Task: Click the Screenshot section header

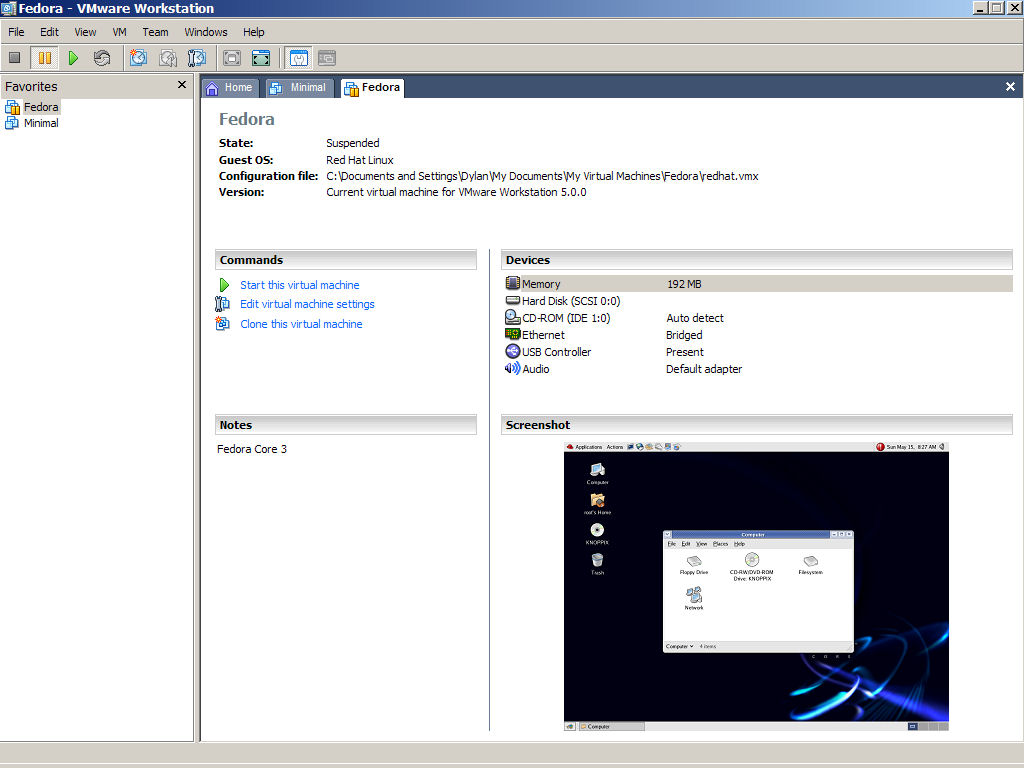Action: (x=756, y=425)
